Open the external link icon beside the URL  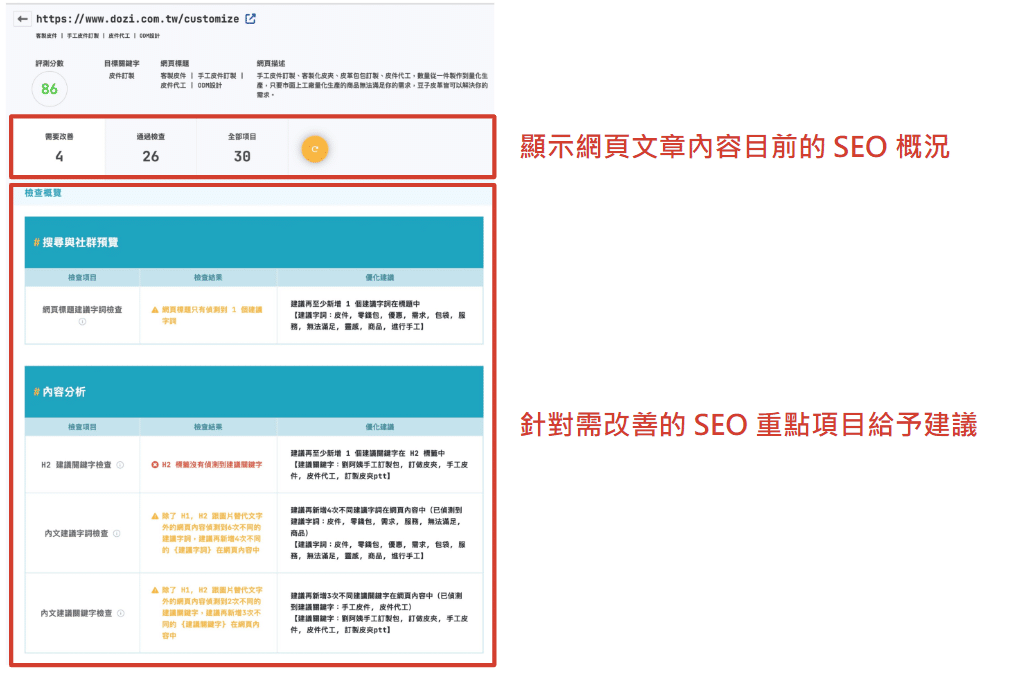(x=250, y=18)
